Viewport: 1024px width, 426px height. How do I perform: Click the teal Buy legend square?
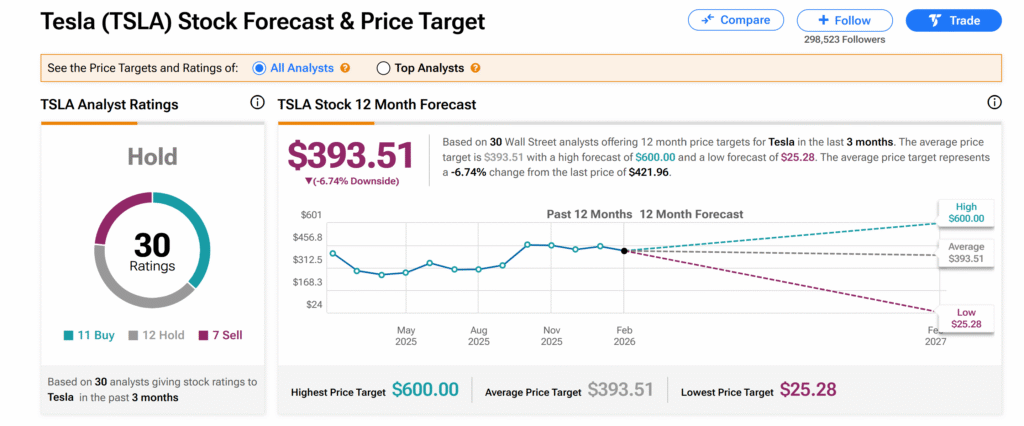(67, 336)
